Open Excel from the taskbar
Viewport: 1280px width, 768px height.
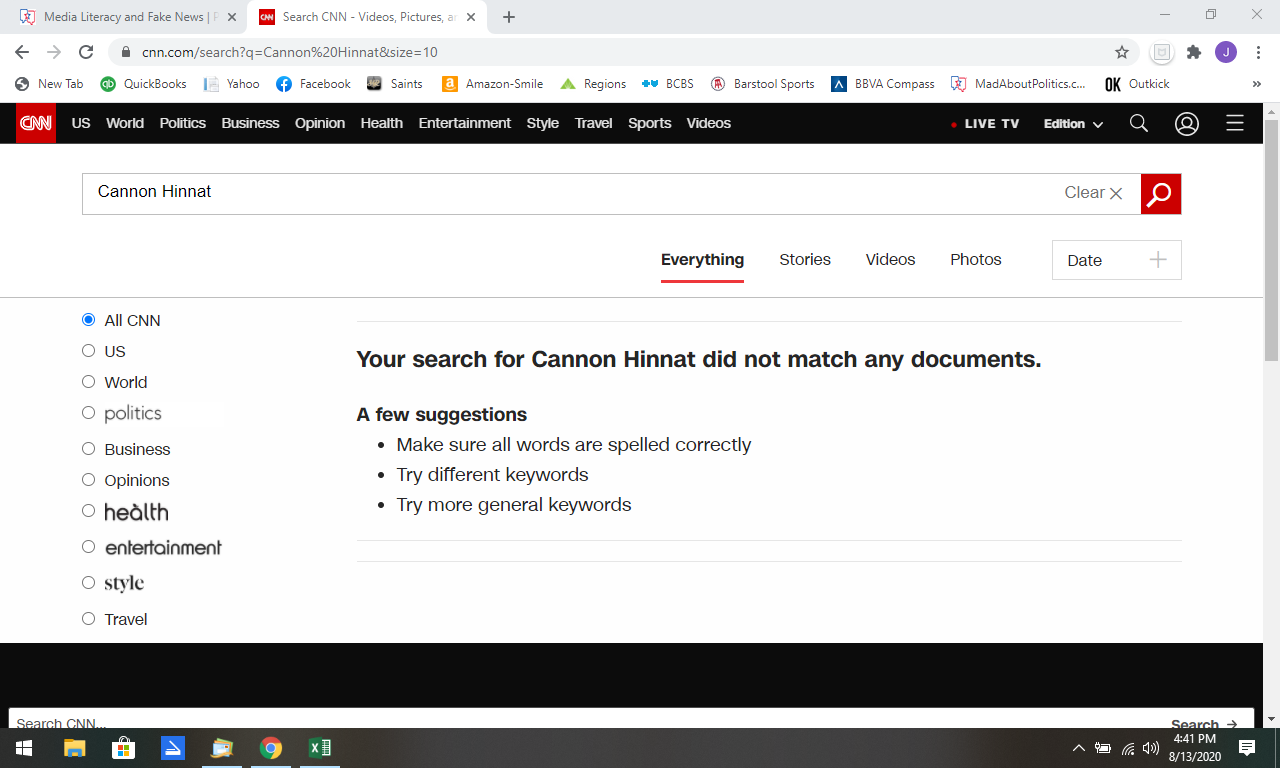click(x=319, y=748)
